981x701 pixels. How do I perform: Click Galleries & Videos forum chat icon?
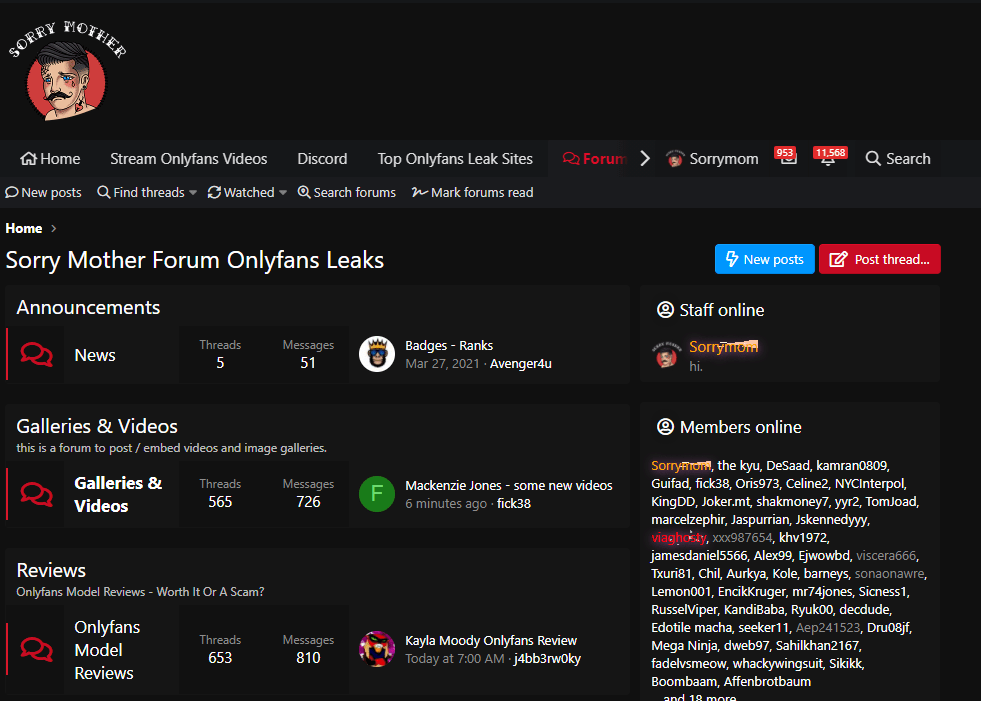pyautogui.click(x=36, y=494)
